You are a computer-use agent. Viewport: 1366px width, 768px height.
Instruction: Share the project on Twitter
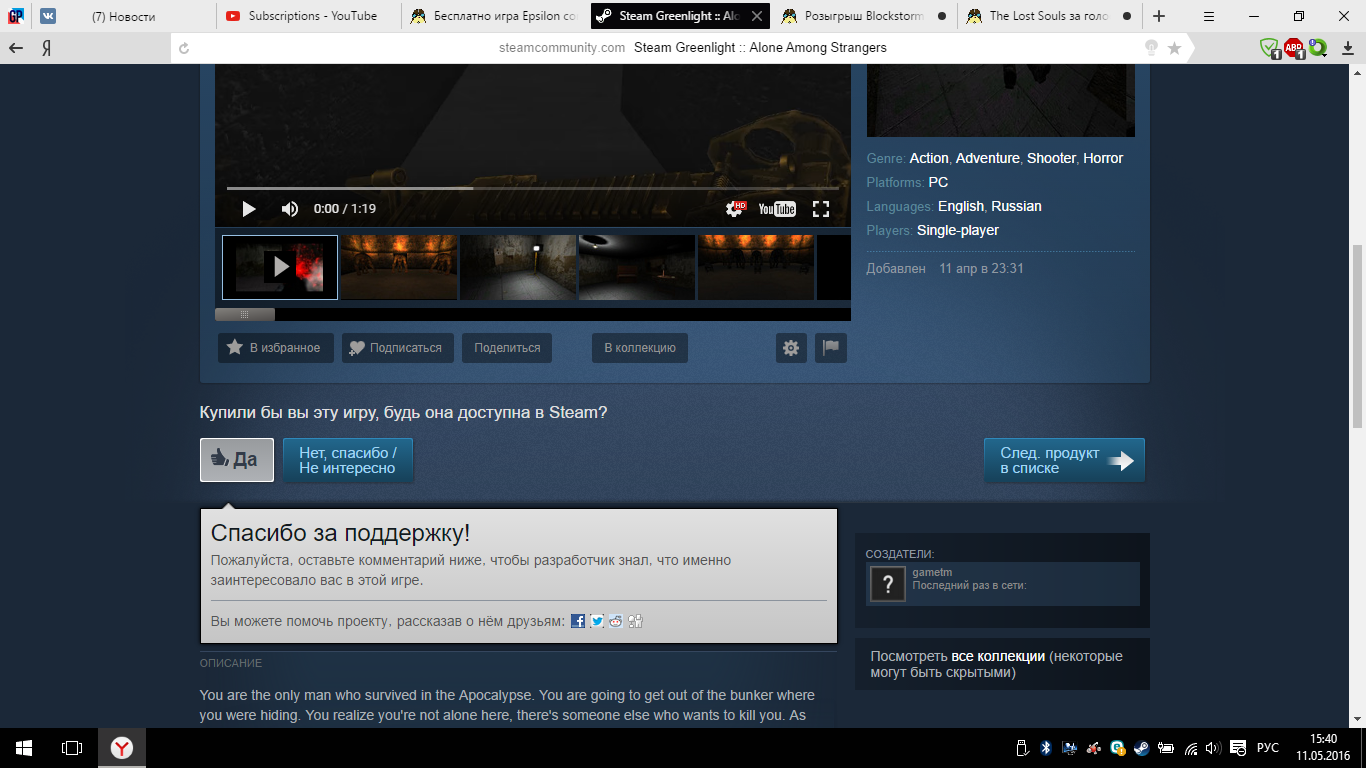pyautogui.click(x=597, y=621)
